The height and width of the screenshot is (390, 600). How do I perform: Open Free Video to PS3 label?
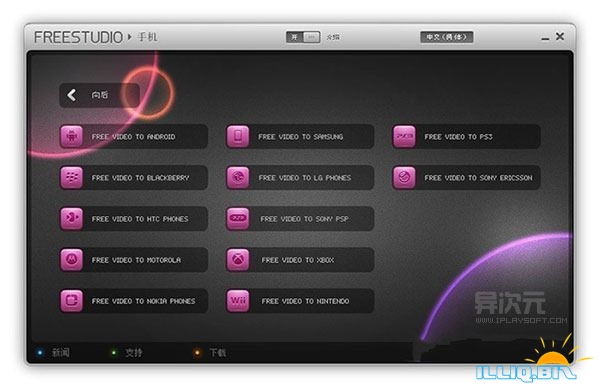pos(458,137)
